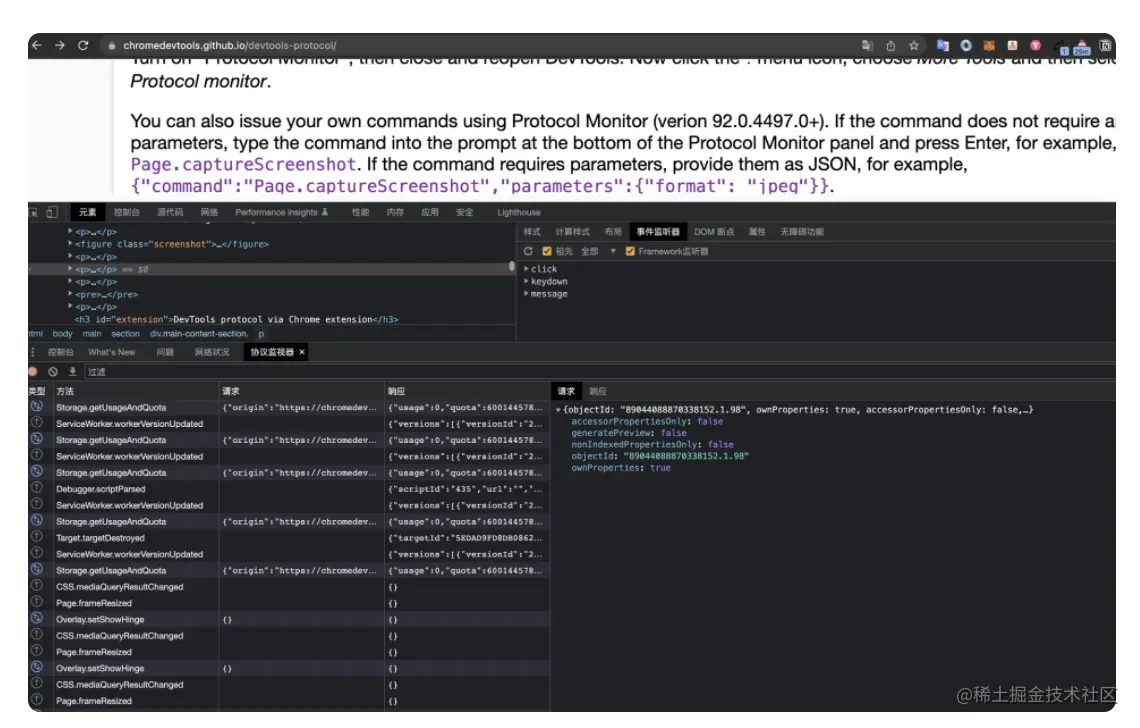Click the type icon of Debugger.scriptParsed row
The height and width of the screenshot is (728, 1140).
pos(36,489)
